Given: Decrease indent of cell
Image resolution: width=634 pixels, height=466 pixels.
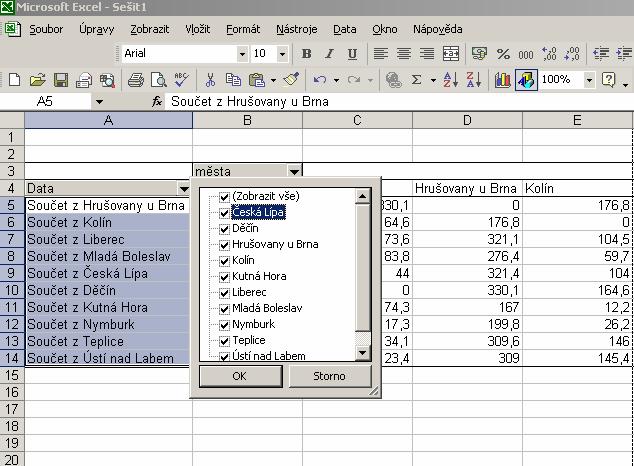Looking at the screenshot, I should (x=600, y=54).
